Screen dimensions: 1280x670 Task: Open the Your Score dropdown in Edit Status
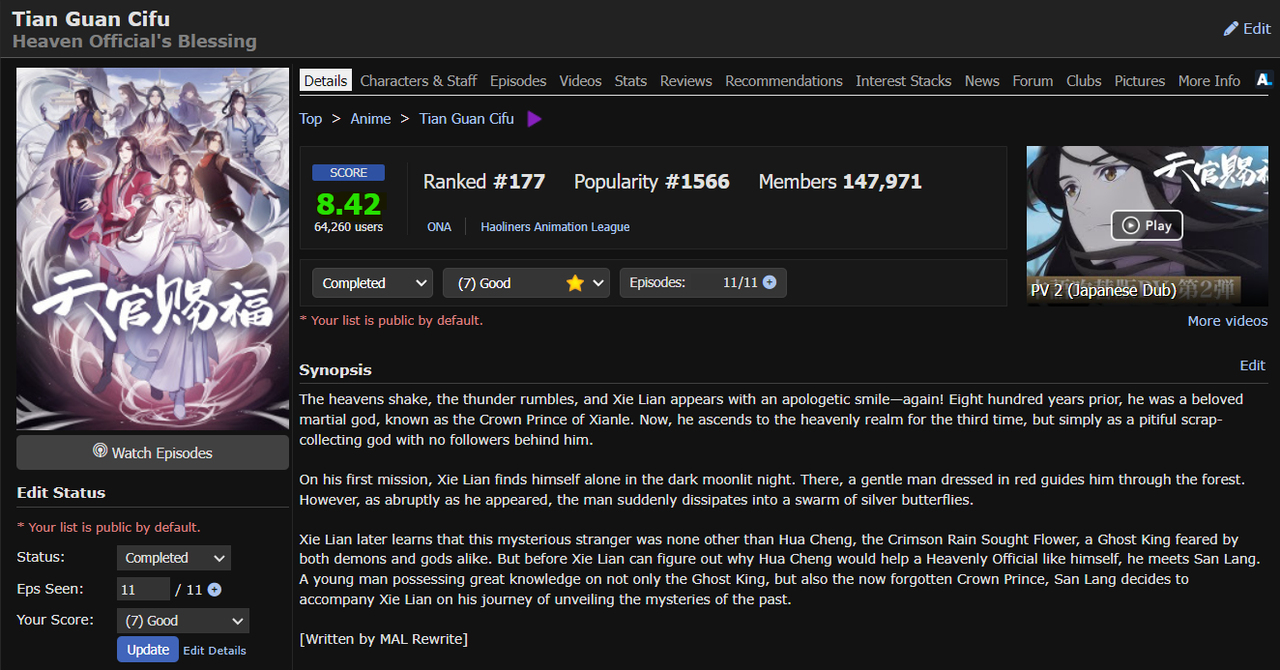tap(183, 621)
